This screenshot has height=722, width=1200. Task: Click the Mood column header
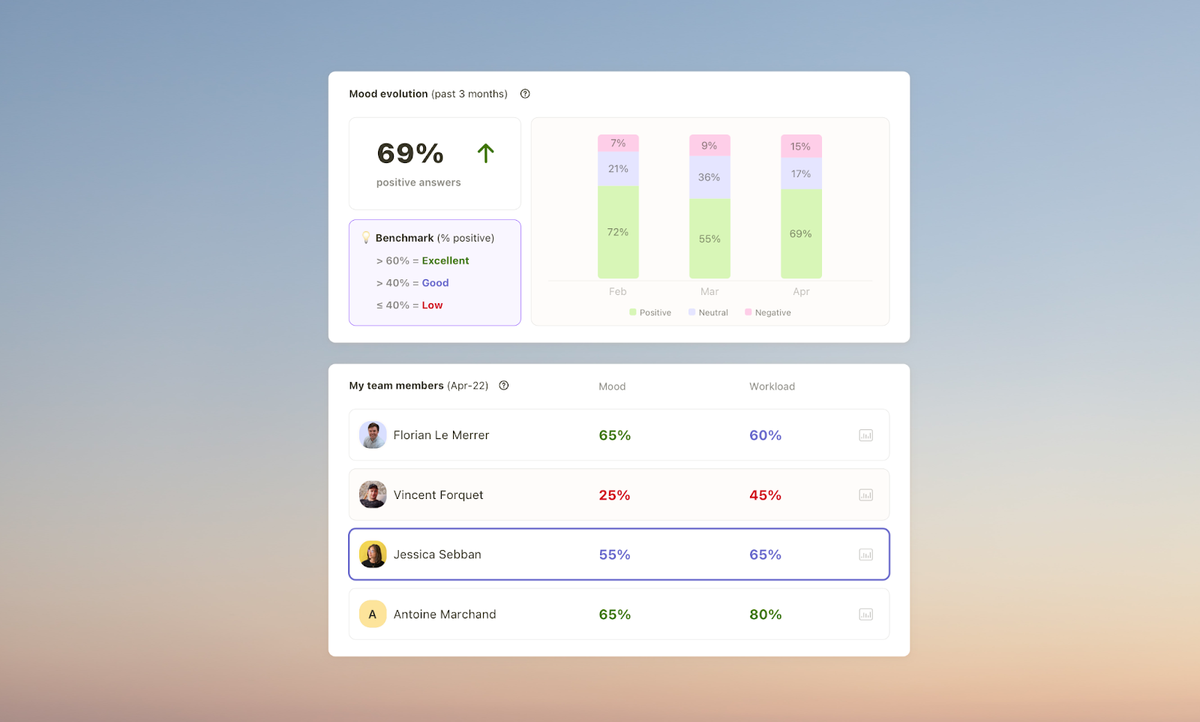coord(612,386)
